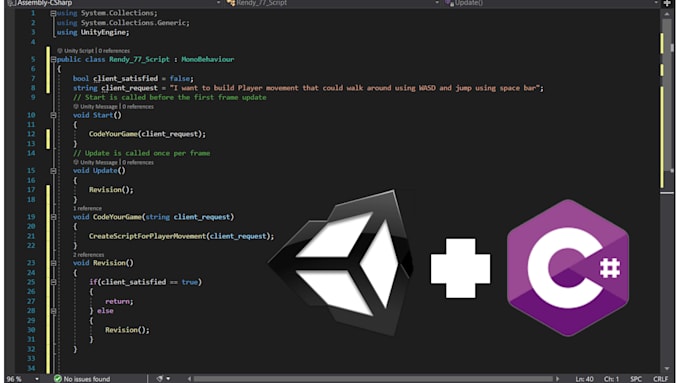Collapse the CodeYourGame method at line 19
Image resolution: width=680 pixels, height=383 pixels.
(53, 217)
